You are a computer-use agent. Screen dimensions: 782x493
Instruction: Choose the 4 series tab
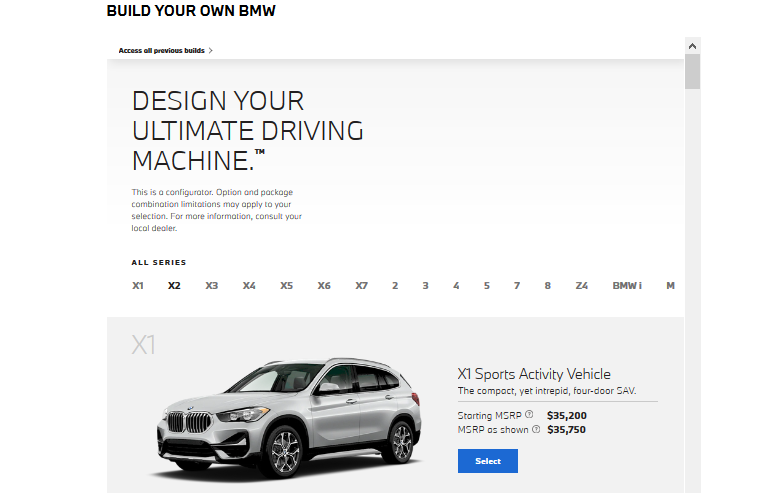click(456, 286)
